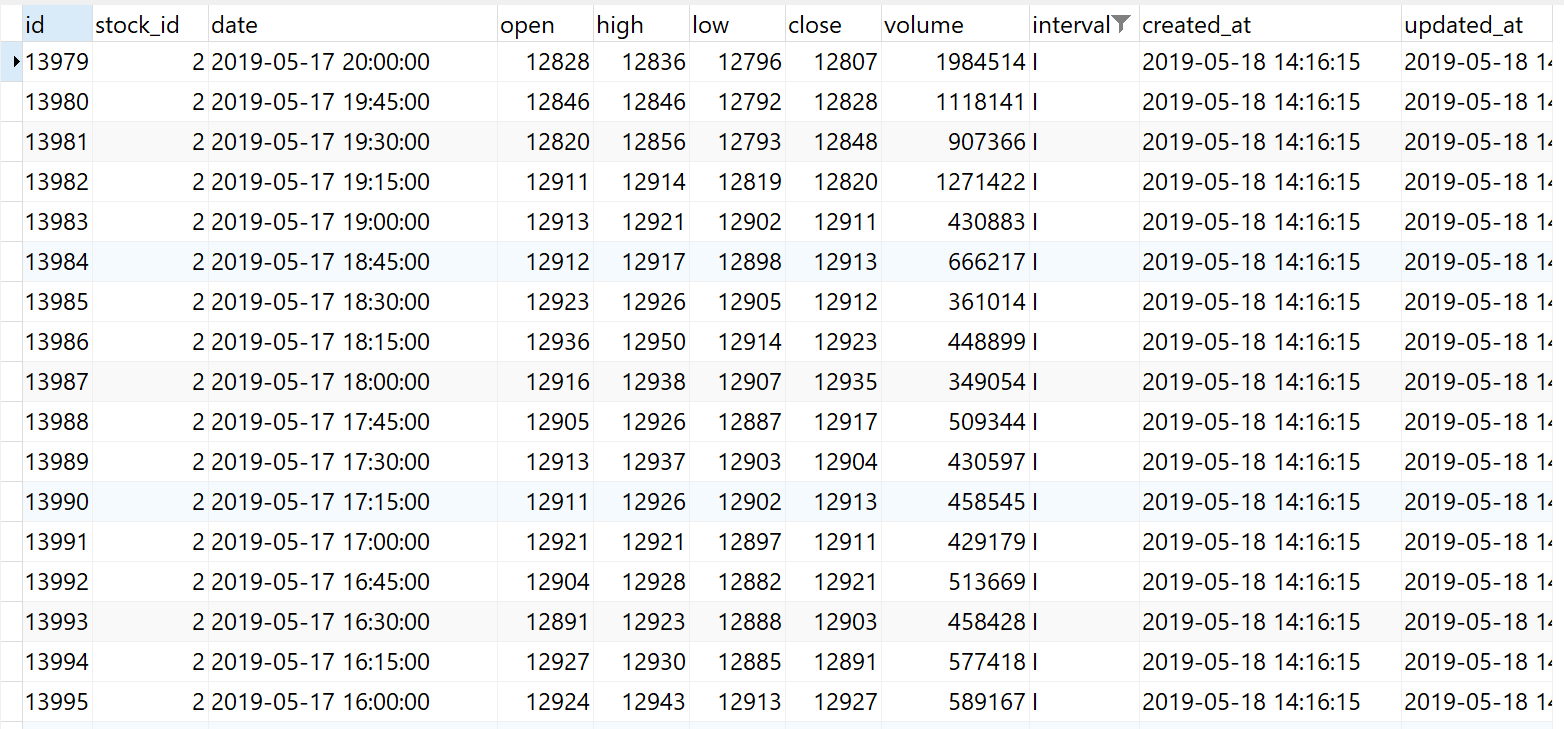Select the id cell 13989
1564x729 pixels.
click(x=57, y=462)
